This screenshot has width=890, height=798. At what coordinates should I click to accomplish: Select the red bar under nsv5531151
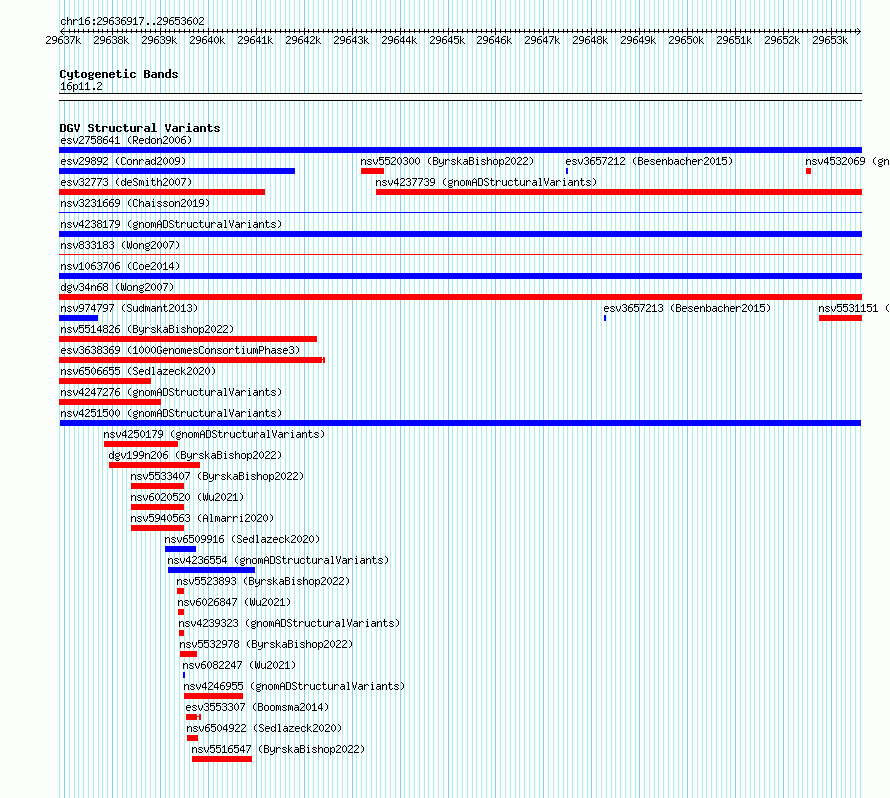click(841, 318)
